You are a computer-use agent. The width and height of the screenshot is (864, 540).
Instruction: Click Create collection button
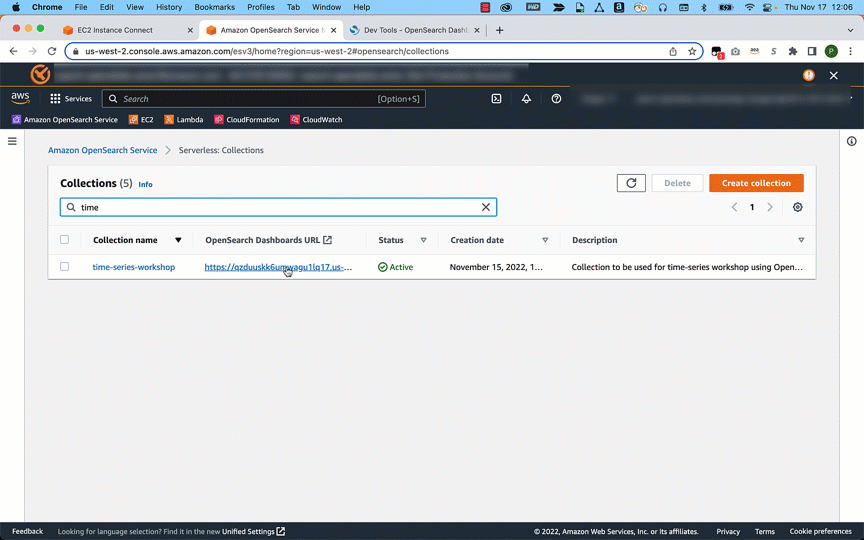coord(756,183)
